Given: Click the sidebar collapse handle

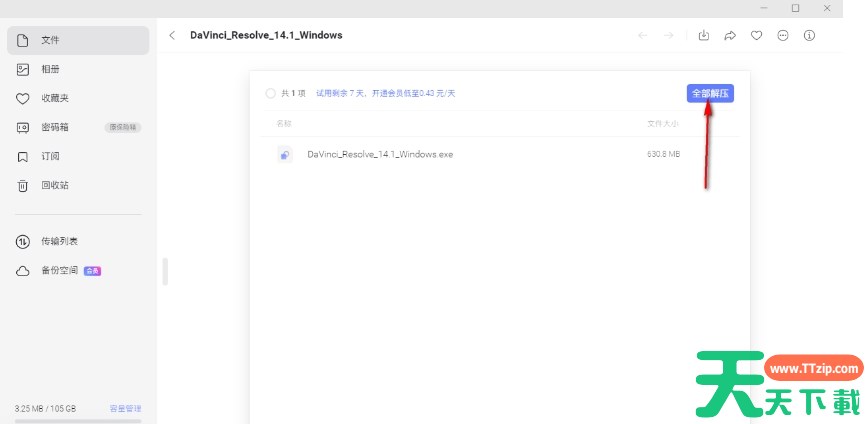Looking at the screenshot, I should point(165,272).
